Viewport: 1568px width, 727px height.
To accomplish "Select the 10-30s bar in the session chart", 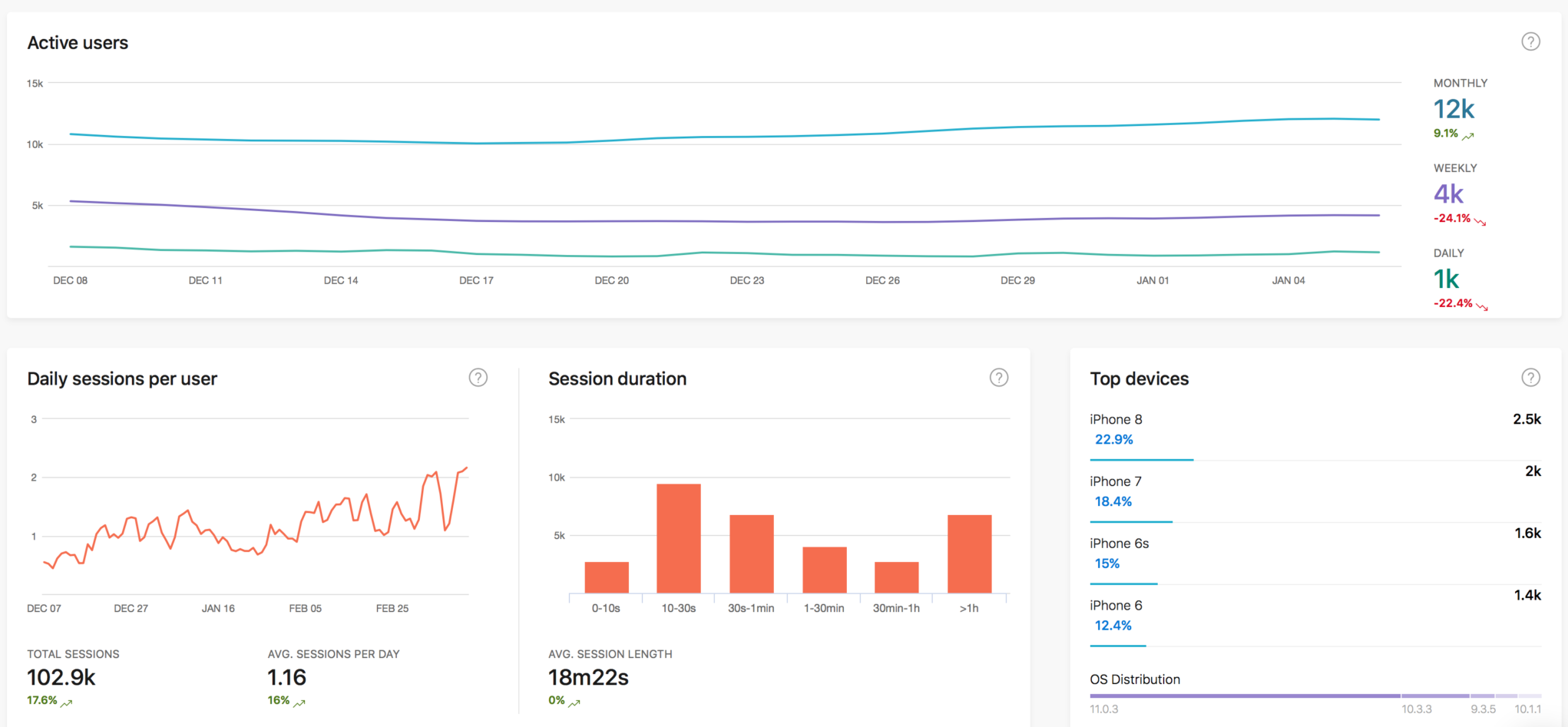I will 677,537.
